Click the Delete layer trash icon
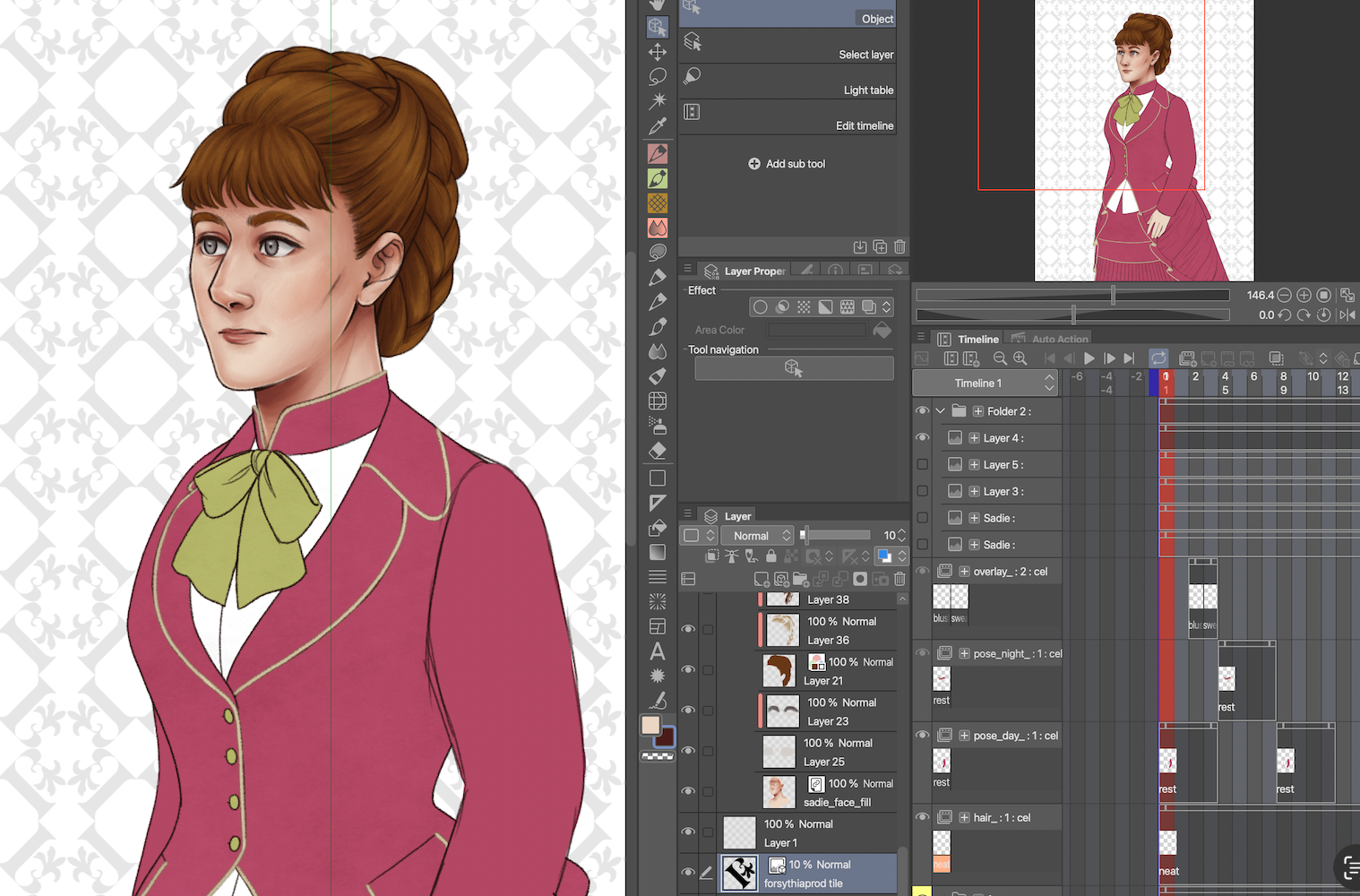 [899, 580]
